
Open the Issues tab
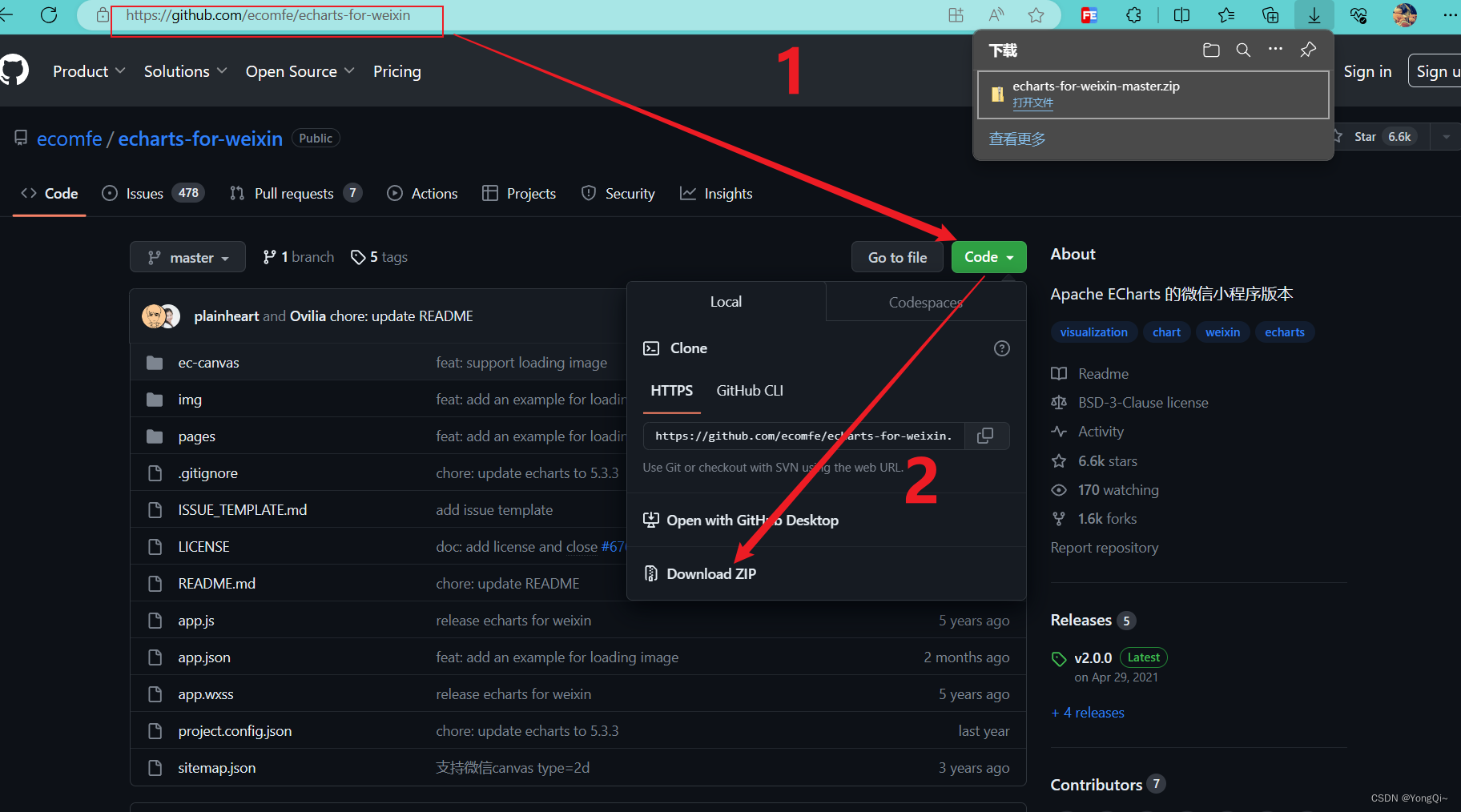[x=153, y=193]
